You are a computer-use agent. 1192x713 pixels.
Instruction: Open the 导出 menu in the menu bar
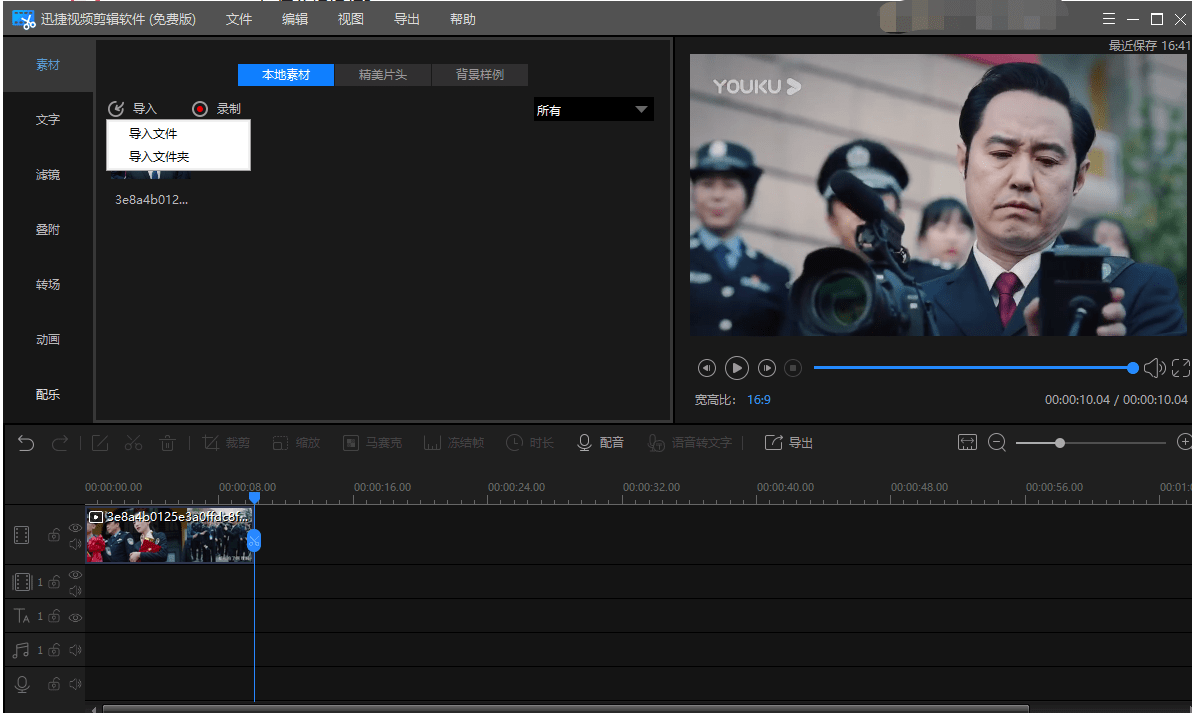point(407,19)
